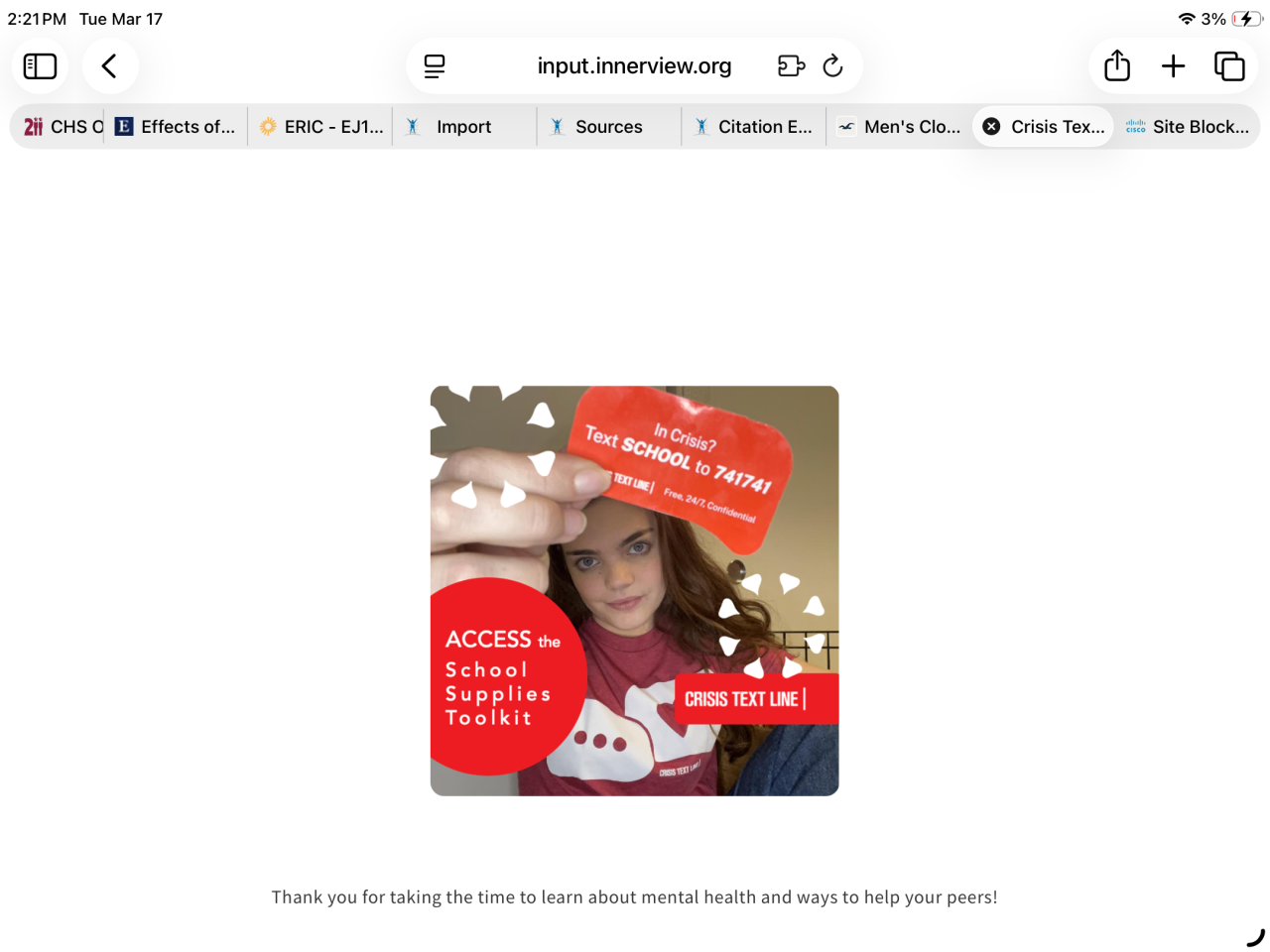
Task: Open the Men's Clo... tab
Action: point(899,127)
